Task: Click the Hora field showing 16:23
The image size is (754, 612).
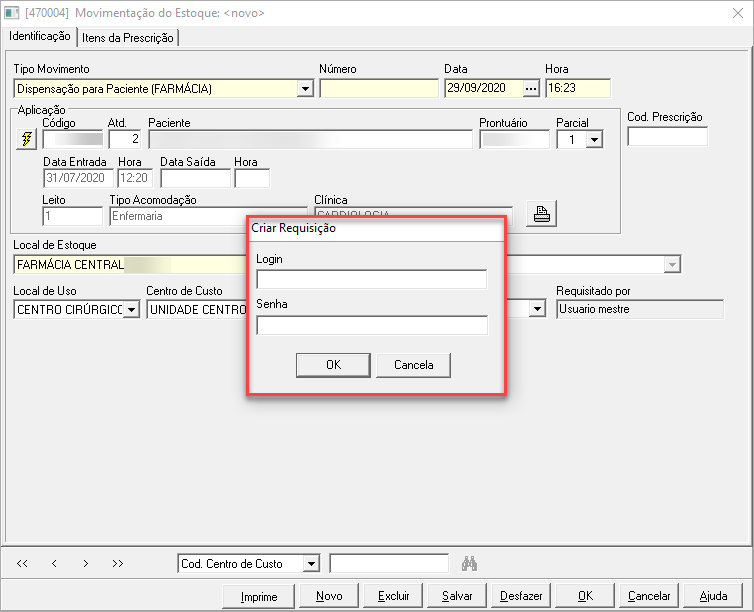Action: pyautogui.click(x=578, y=89)
